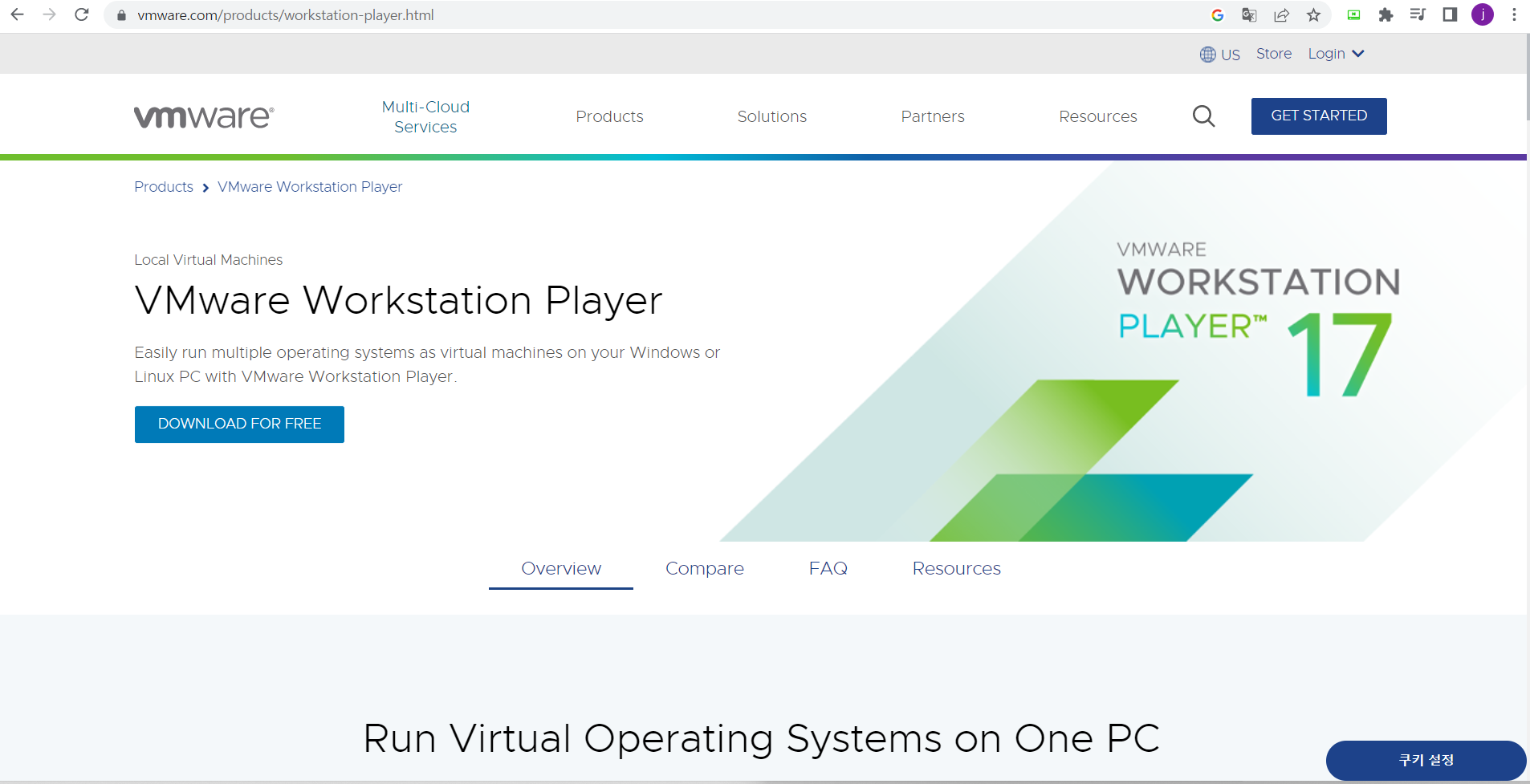Switch to the Resources tab below the banner
This screenshot has width=1530, height=784.
pyautogui.click(x=956, y=569)
